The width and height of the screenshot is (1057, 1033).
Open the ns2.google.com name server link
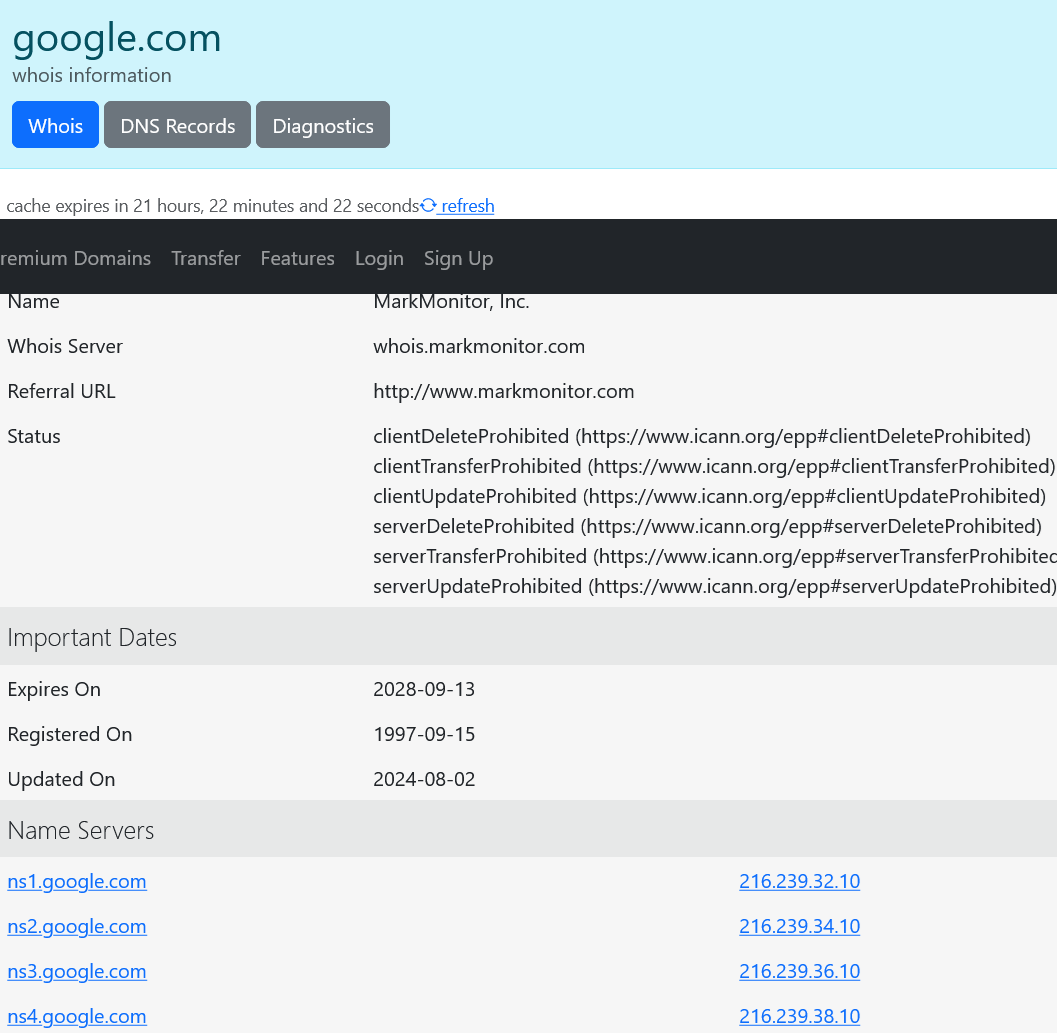click(77, 926)
